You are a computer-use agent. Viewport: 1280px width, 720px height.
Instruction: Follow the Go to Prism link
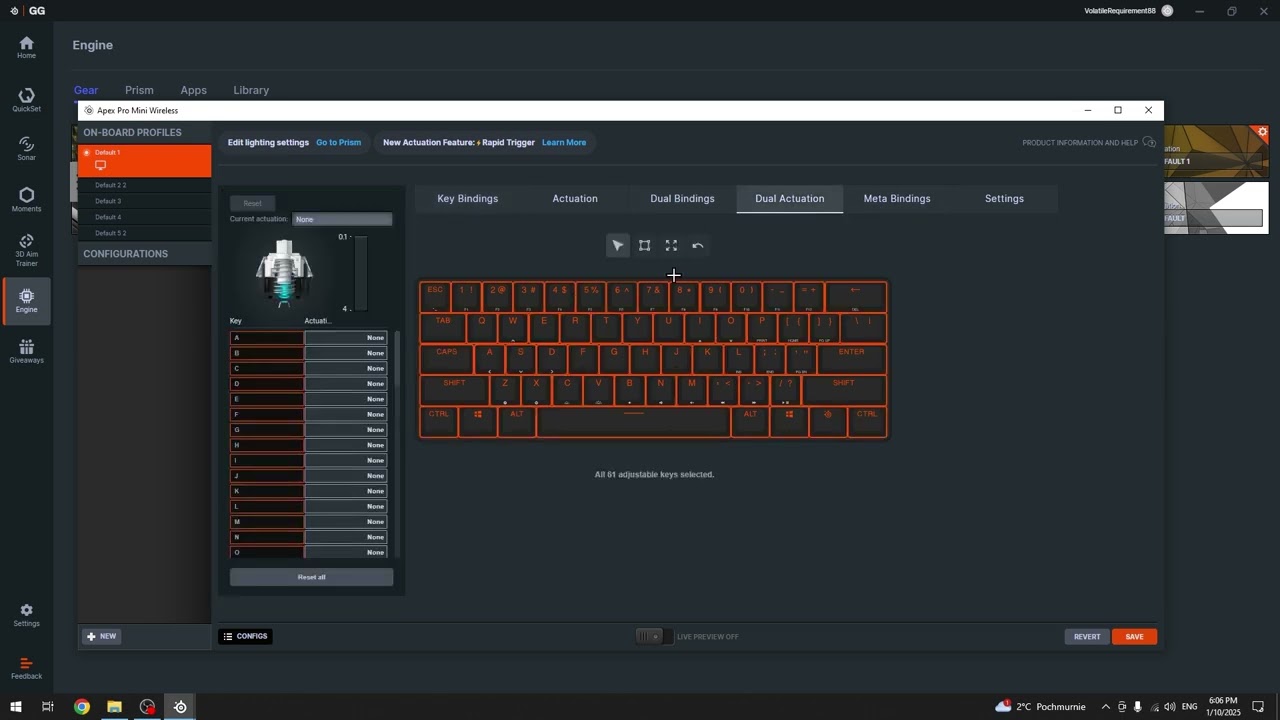click(x=338, y=143)
